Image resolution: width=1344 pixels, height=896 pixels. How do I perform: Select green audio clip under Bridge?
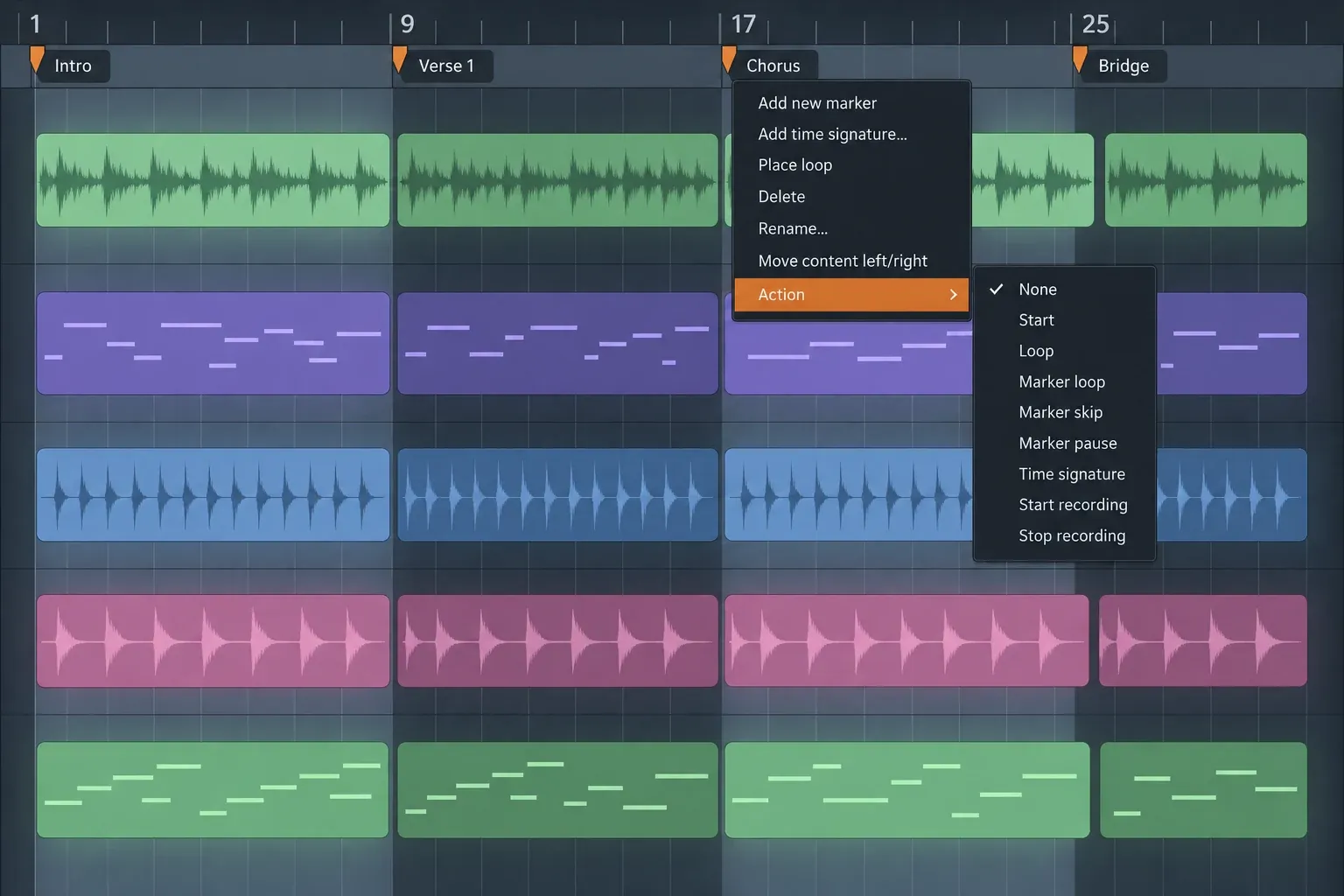point(1206,180)
